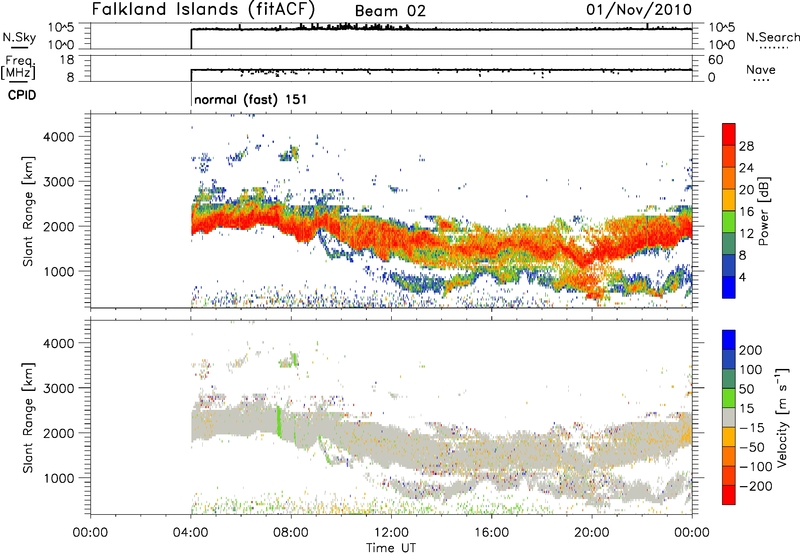Click the "-50" velocity colorbar tick label
Image resolution: width=800 pixels, height=554 pixels.
click(x=752, y=447)
